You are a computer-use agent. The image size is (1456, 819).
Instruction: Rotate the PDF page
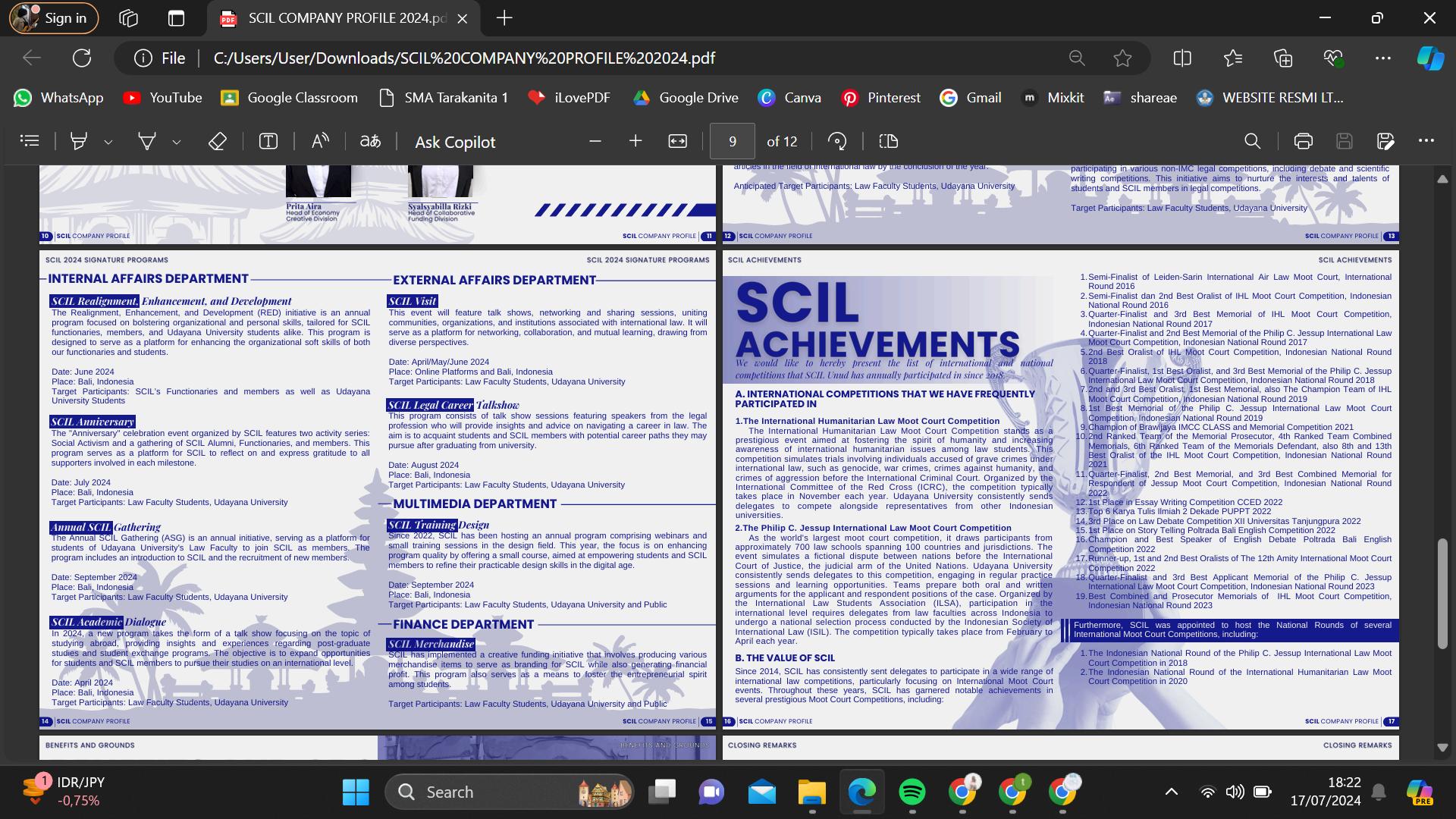pos(837,141)
